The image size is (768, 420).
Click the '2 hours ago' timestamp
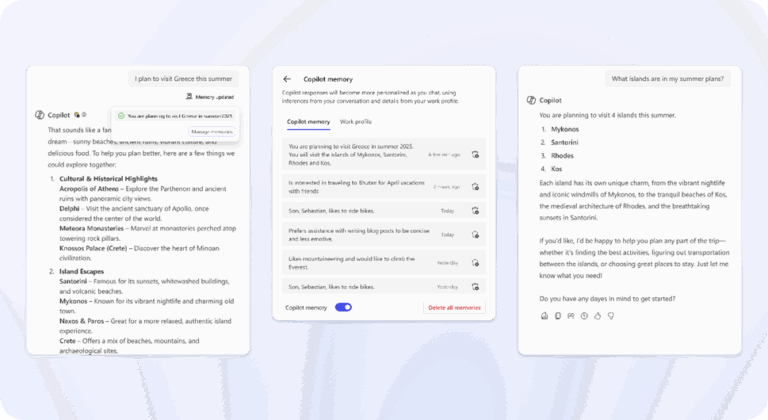446,187
